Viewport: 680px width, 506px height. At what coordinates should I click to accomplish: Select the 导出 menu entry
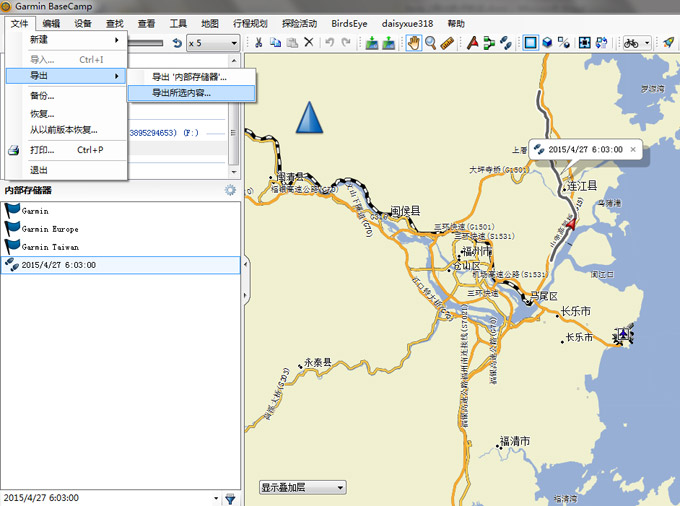click(x=66, y=76)
